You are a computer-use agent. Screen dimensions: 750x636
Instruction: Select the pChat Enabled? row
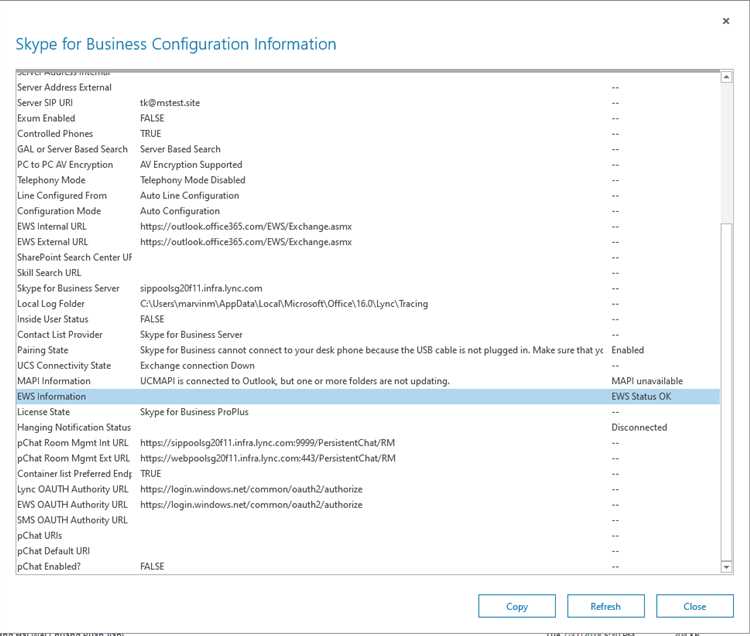tap(368, 566)
